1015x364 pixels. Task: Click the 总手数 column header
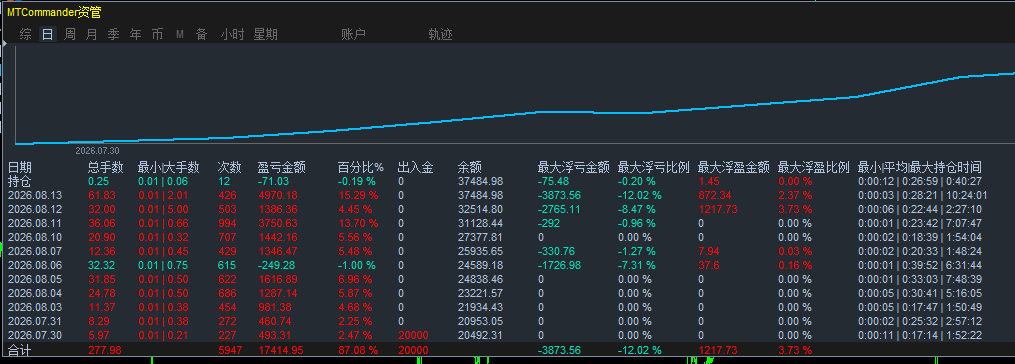[106, 168]
